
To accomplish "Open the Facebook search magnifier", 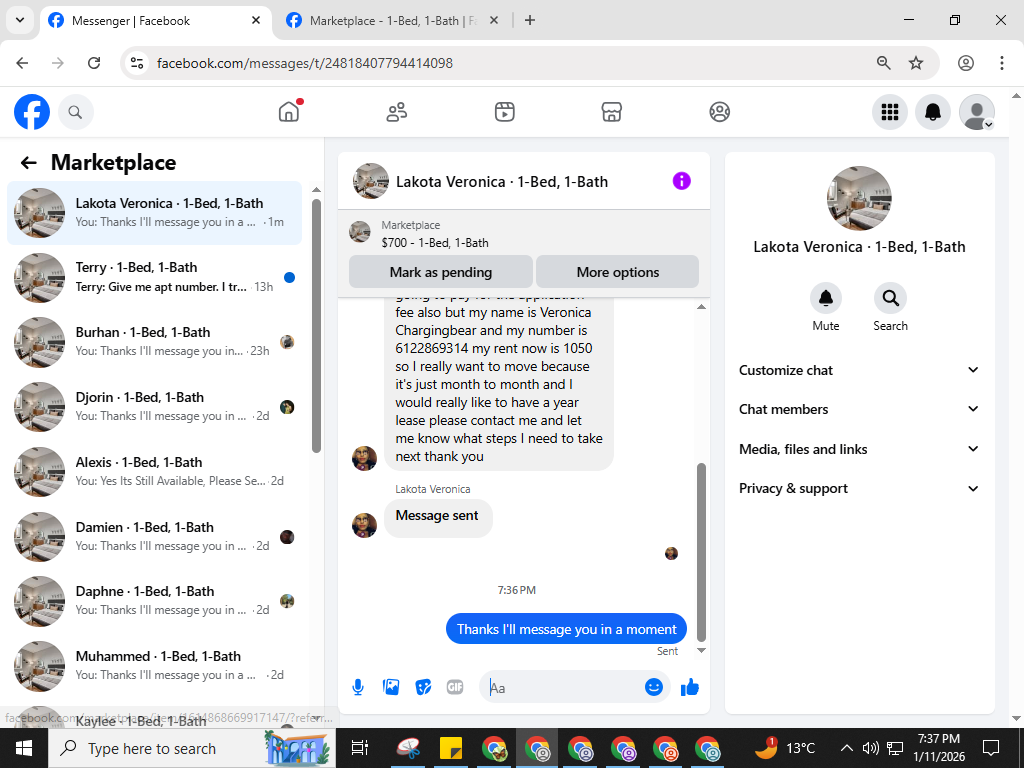I will click(76, 112).
